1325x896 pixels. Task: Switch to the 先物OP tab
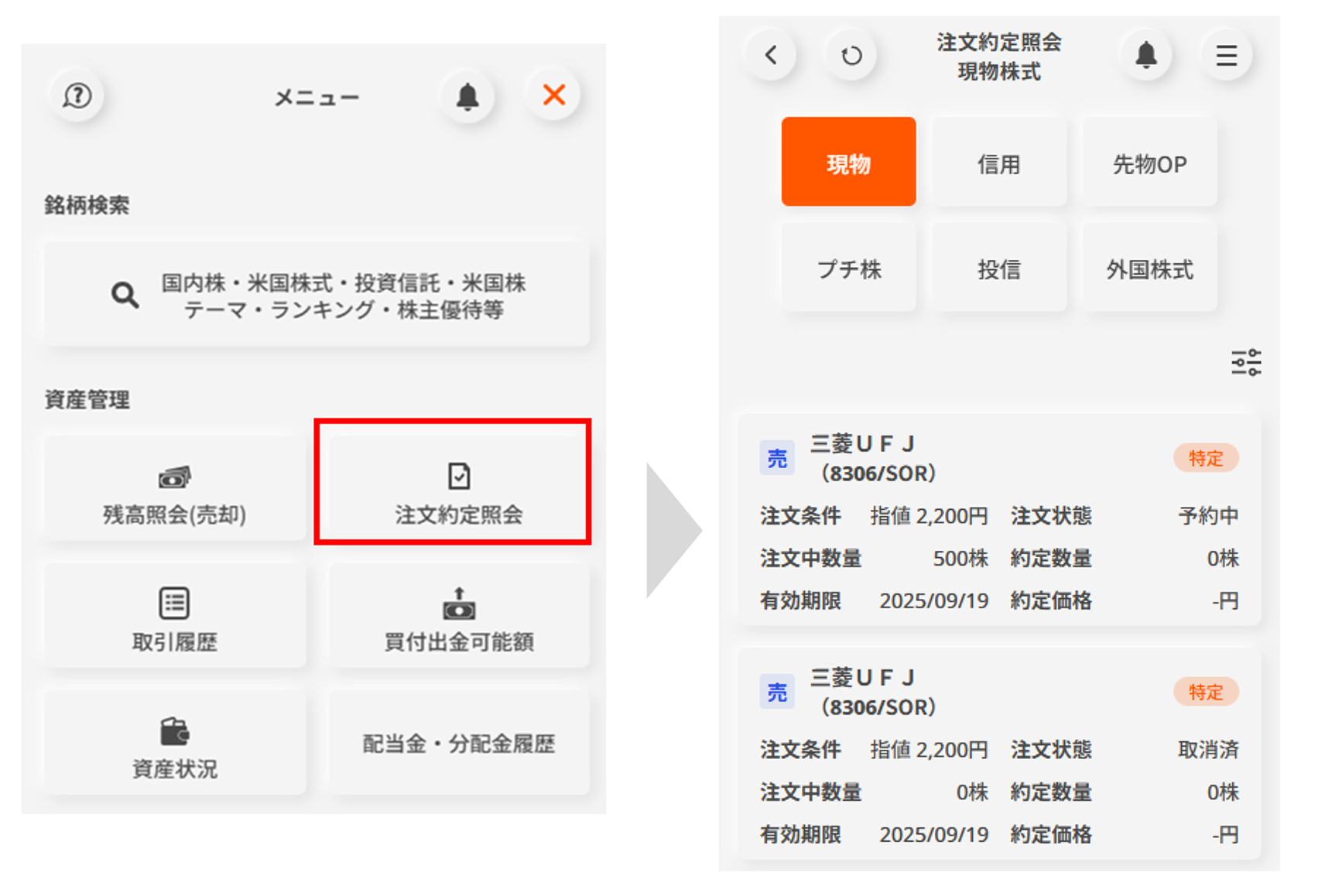(x=1149, y=164)
